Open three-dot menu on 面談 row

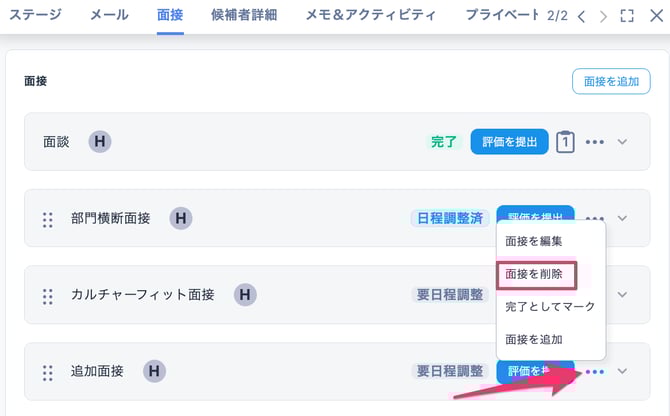595,142
